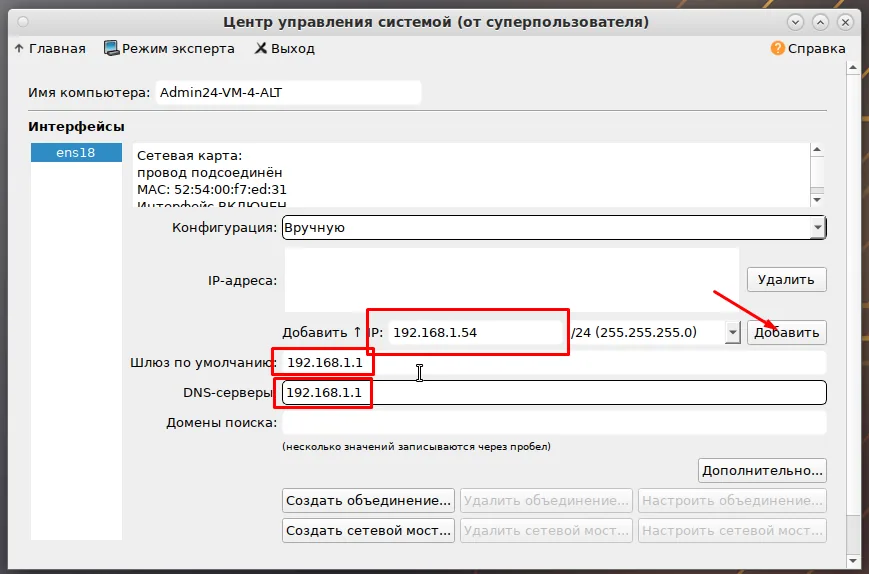Click the IP-адреса list box
The width and height of the screenshot is (869, 574).
[x=512, y=280]
